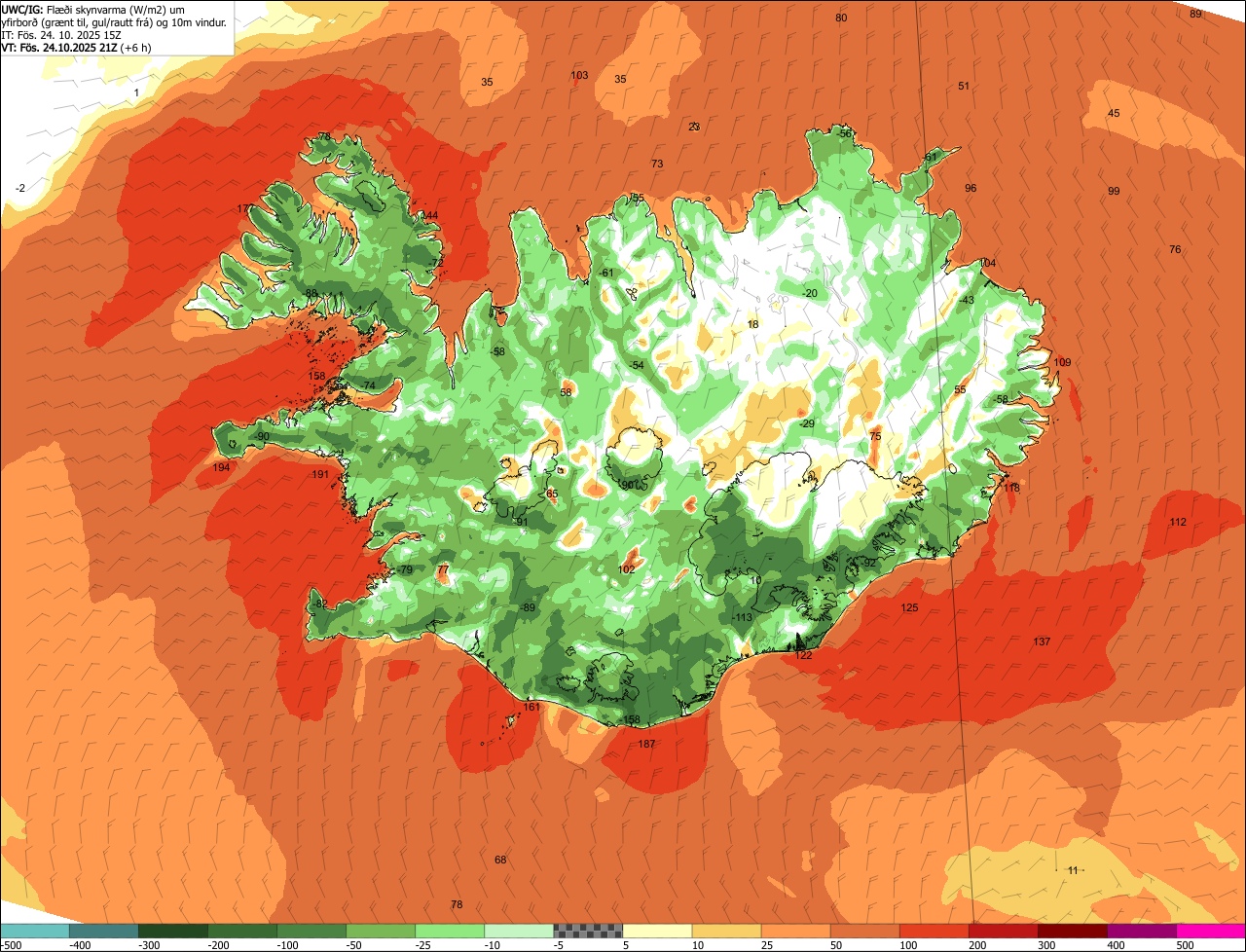
Task: Click the map value 99
Action: tap(1114, 192)
